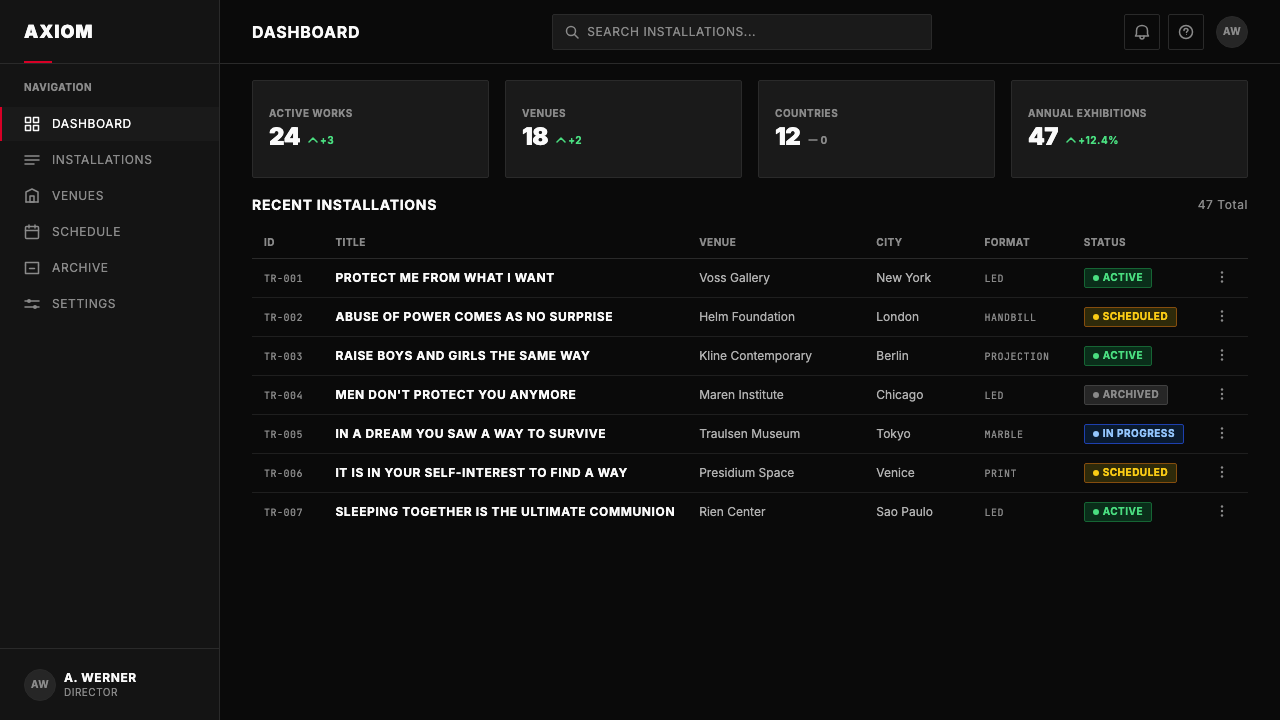Open the Annual Exhibitions stat card
Screen dimensions: 1280x720
tap(1129, 129)
